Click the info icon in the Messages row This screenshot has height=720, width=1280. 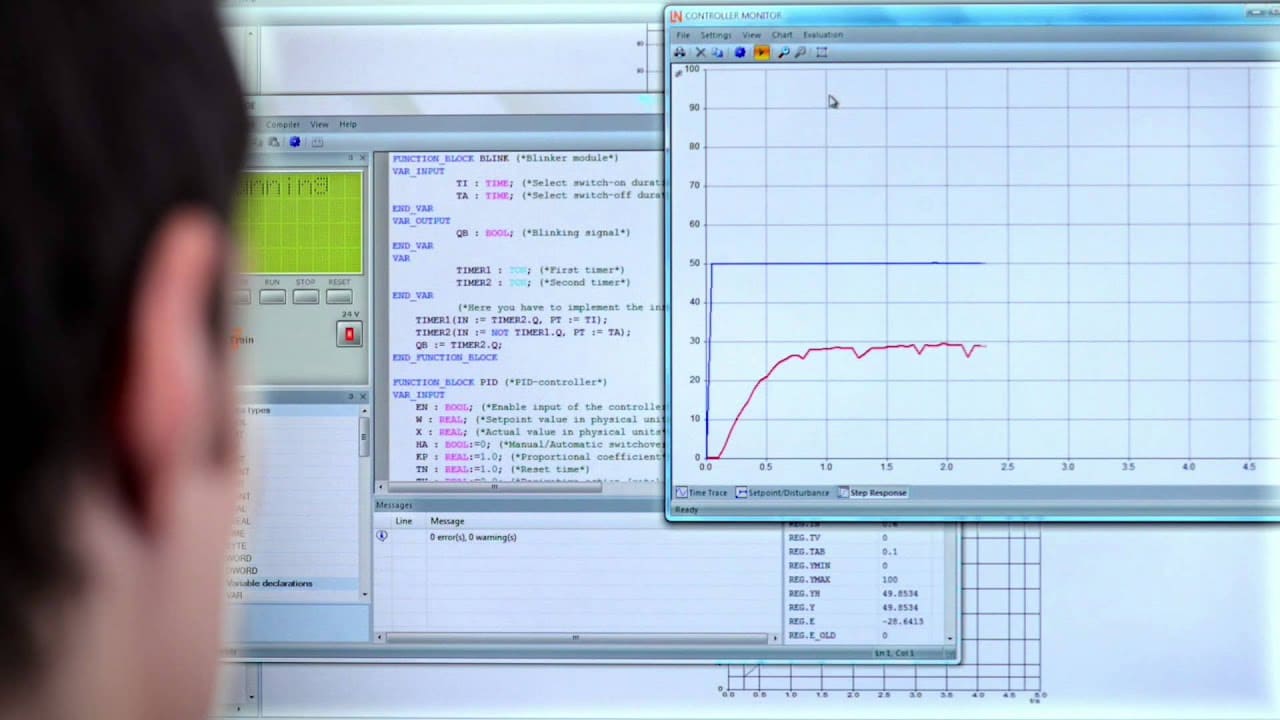[381, 537]
